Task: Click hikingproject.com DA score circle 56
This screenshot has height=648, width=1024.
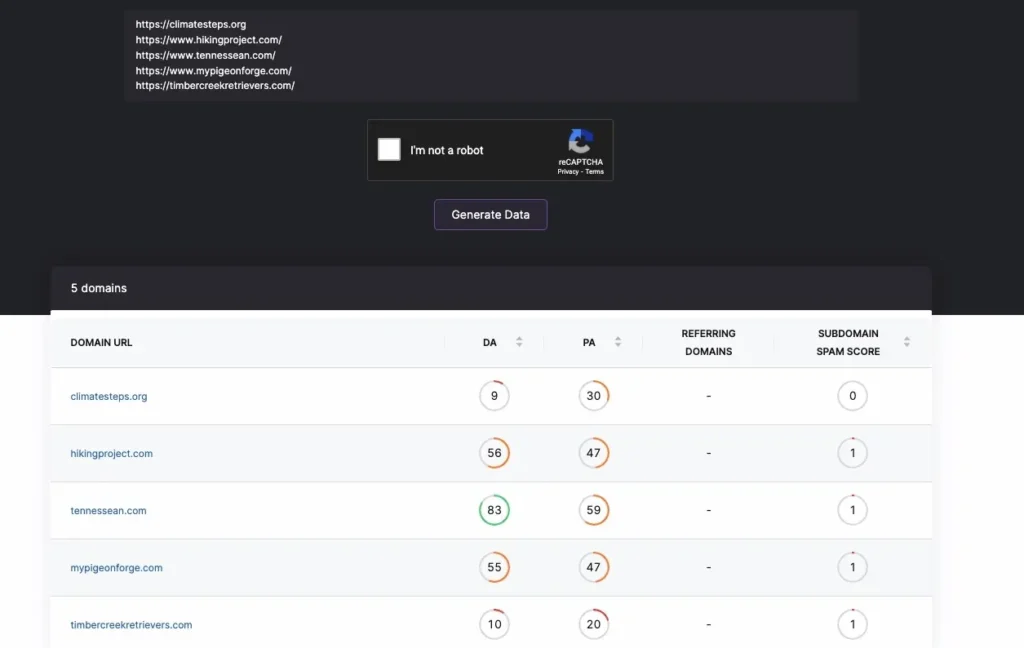Action: coord(494,454)
